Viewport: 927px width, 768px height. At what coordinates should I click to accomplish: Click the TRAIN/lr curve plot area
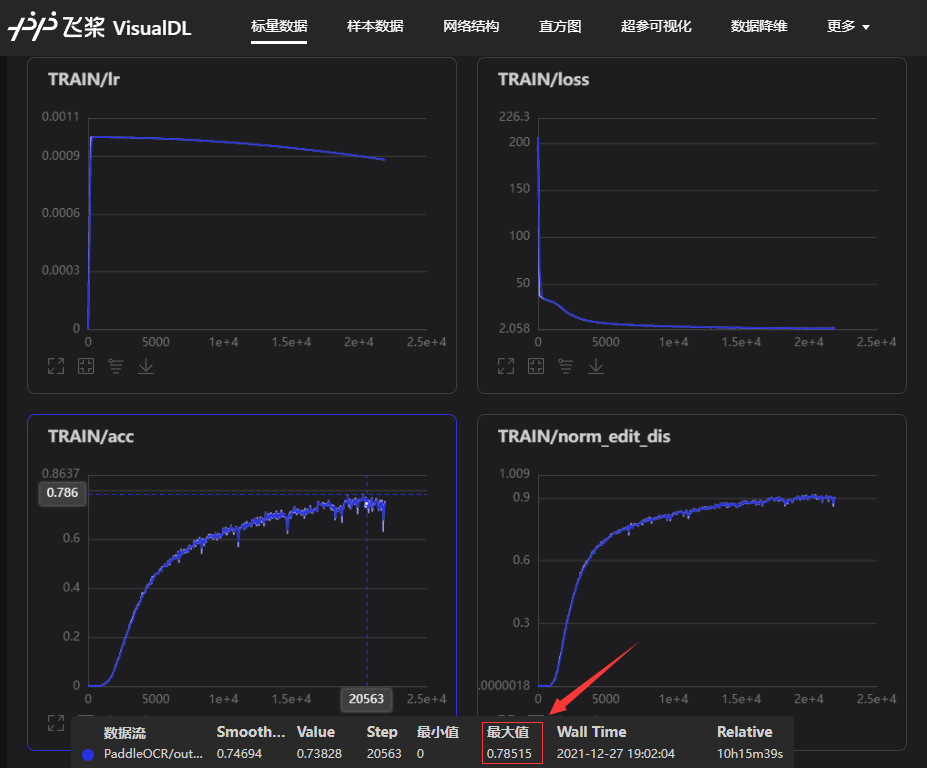[x=257, y=223]
